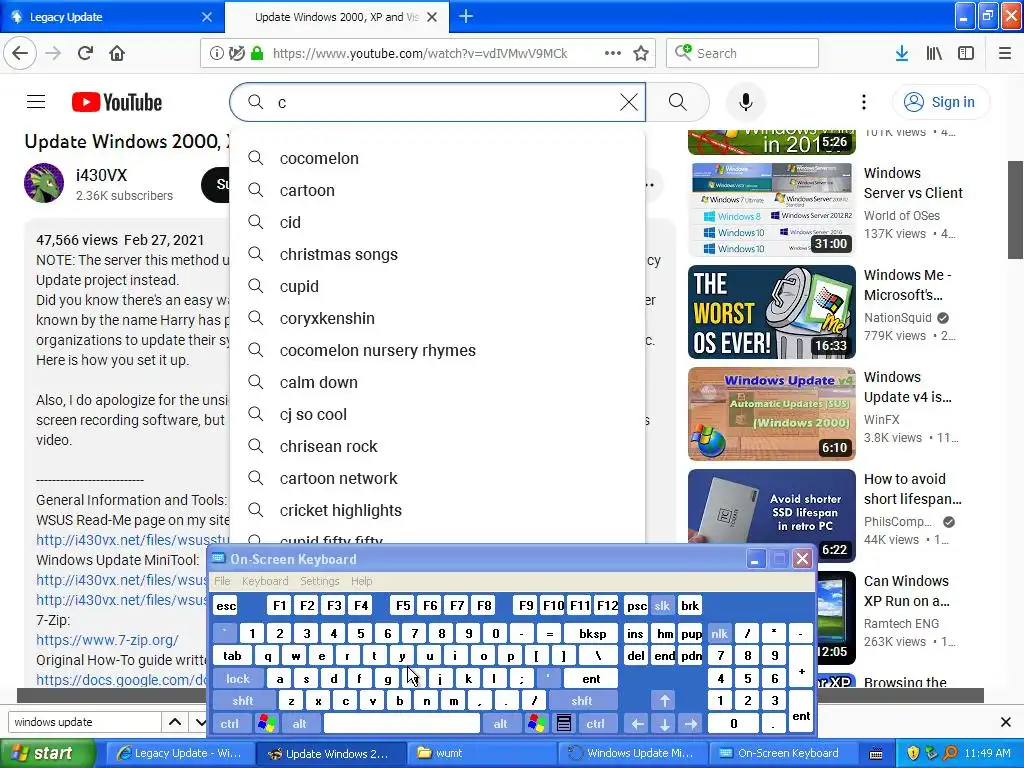The height and width of the screenshot is (768, 1024).
Task: Switch to Legacy Update - Wi... taskbar item
Action: (x=180, y=753)
